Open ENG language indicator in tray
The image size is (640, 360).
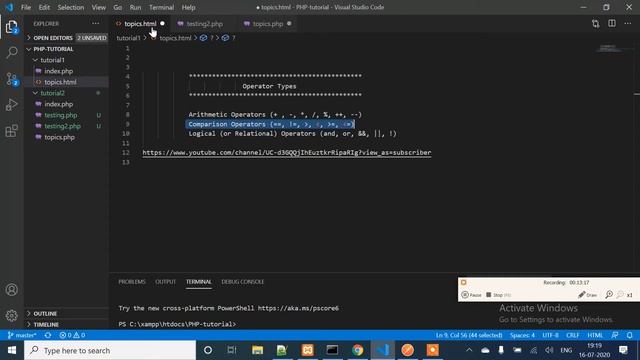566,350
